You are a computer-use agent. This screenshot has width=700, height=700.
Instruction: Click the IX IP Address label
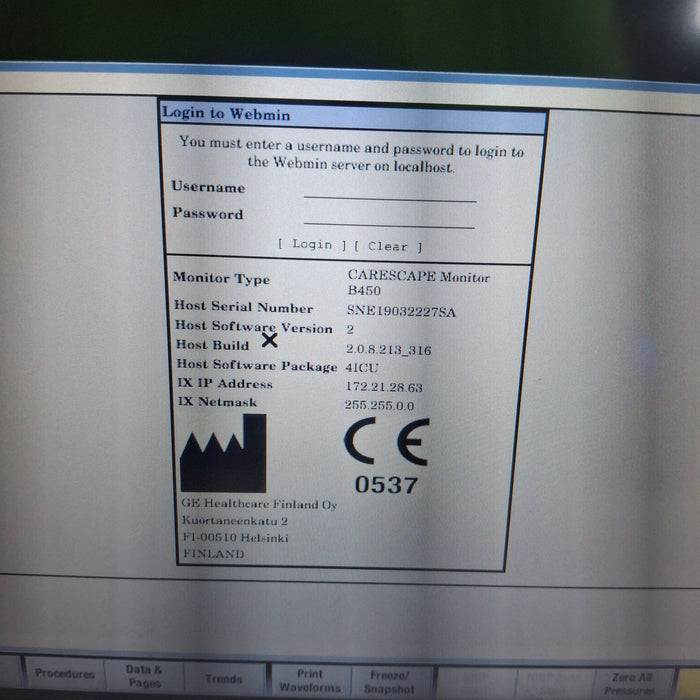coord(225,383)
